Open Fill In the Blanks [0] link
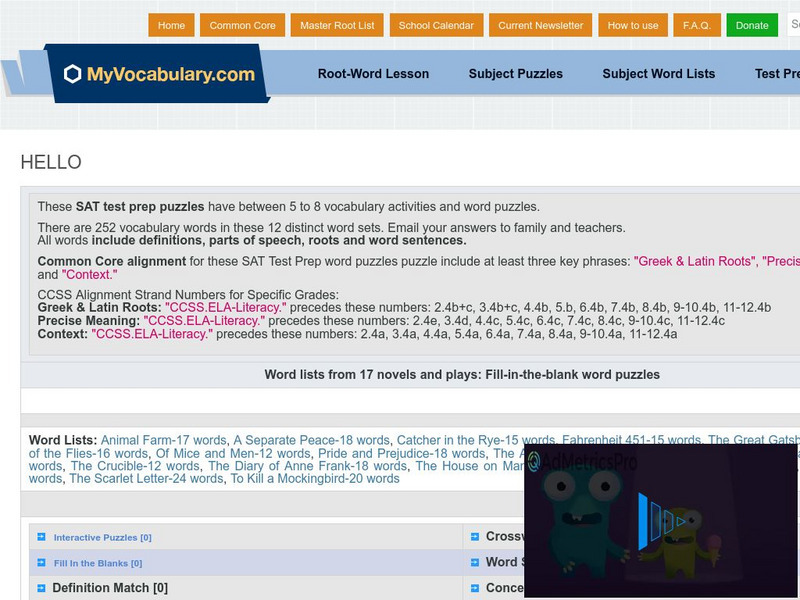Screen dimensions: 800x600 [98, 563]
